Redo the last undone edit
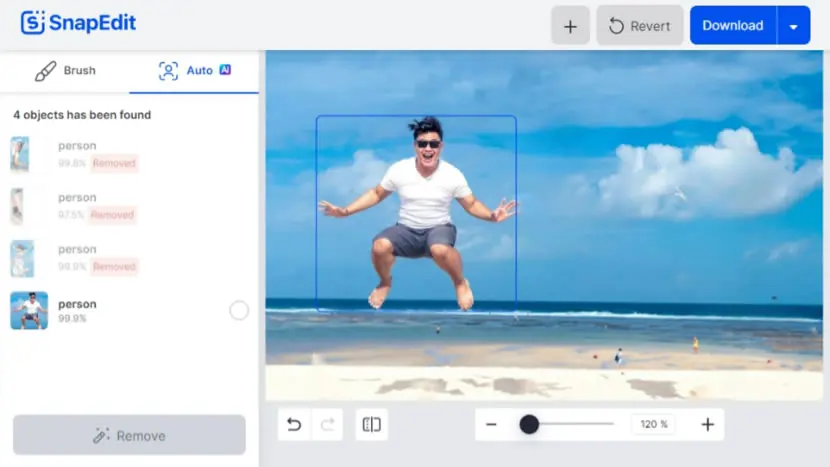The width and height of the screenshot is (830, 467). pos(327,424)
